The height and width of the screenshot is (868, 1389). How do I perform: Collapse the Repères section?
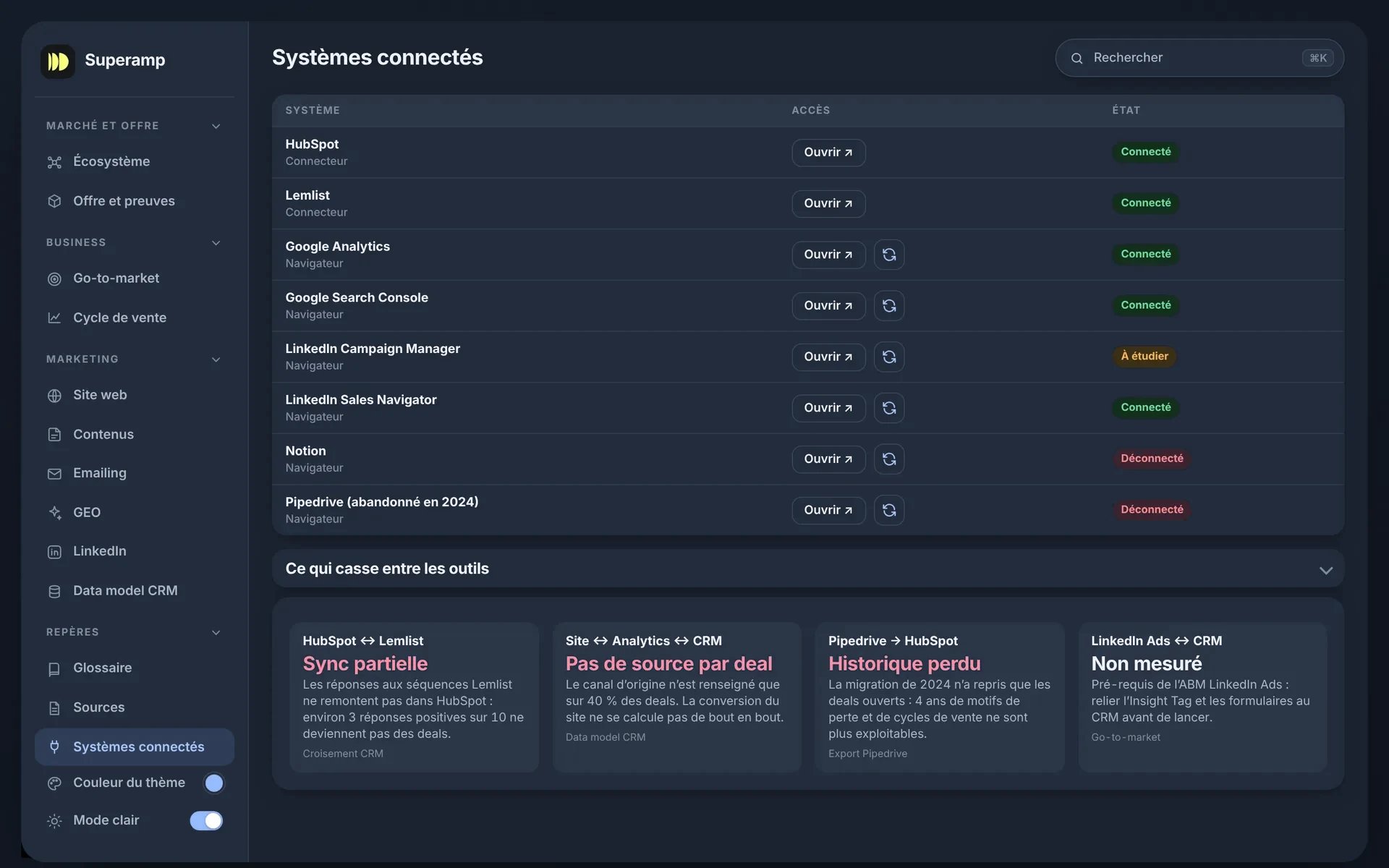(x=216, y=632)
